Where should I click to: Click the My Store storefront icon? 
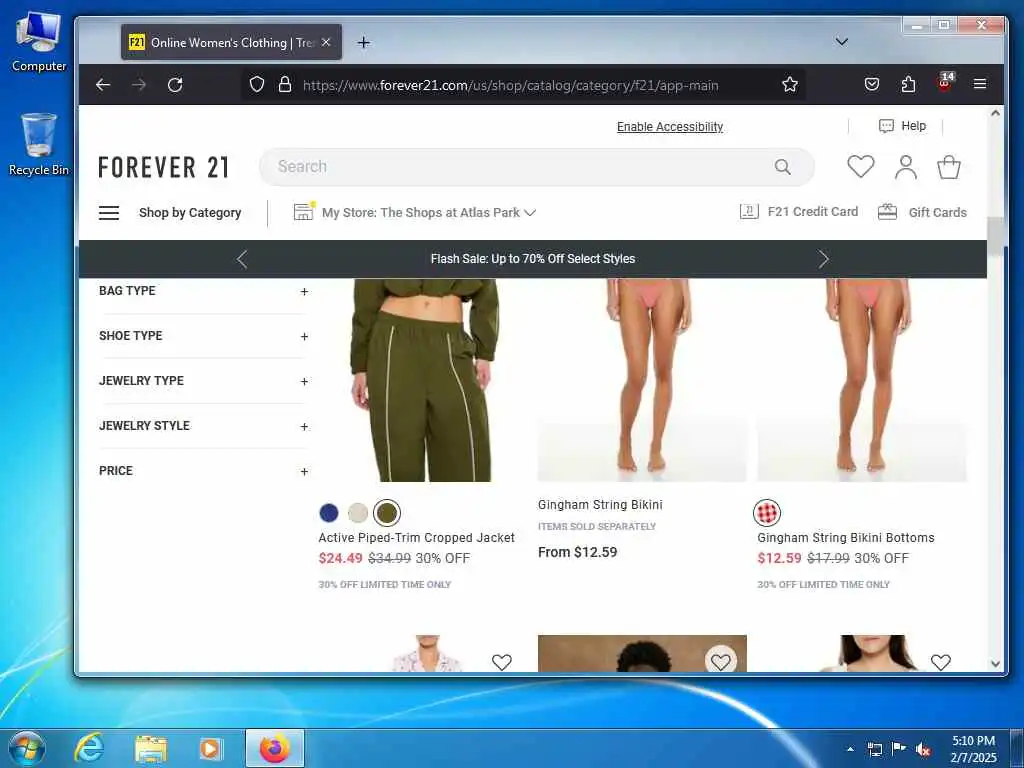tap(304, 212)
